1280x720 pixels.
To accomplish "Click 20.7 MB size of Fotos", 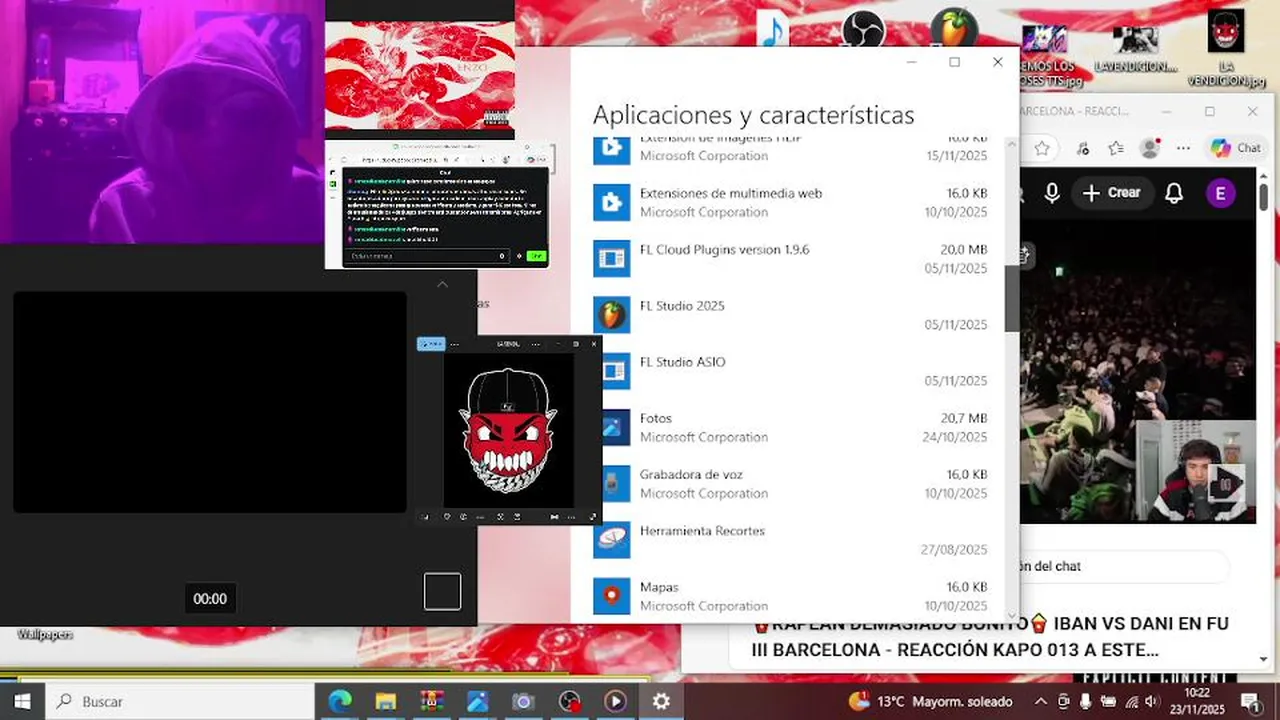I will (964, 418).
